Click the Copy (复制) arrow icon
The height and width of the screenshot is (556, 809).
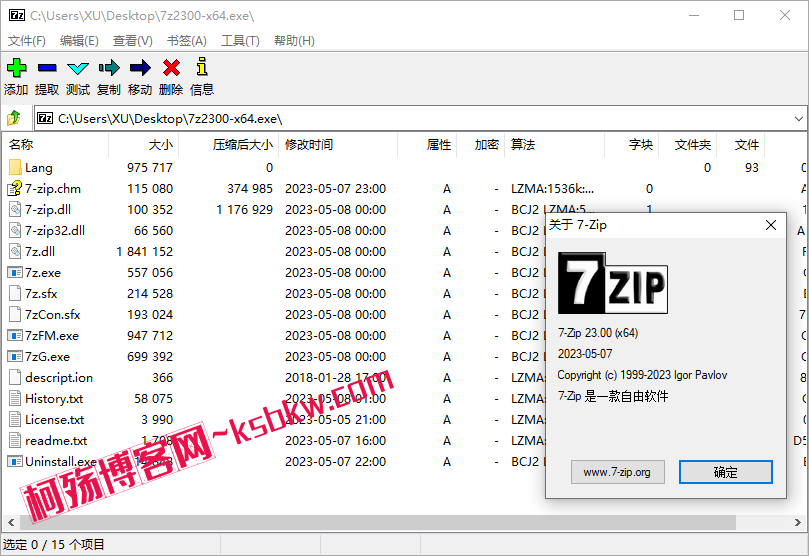pyautogui.click(x=109, y=68)
